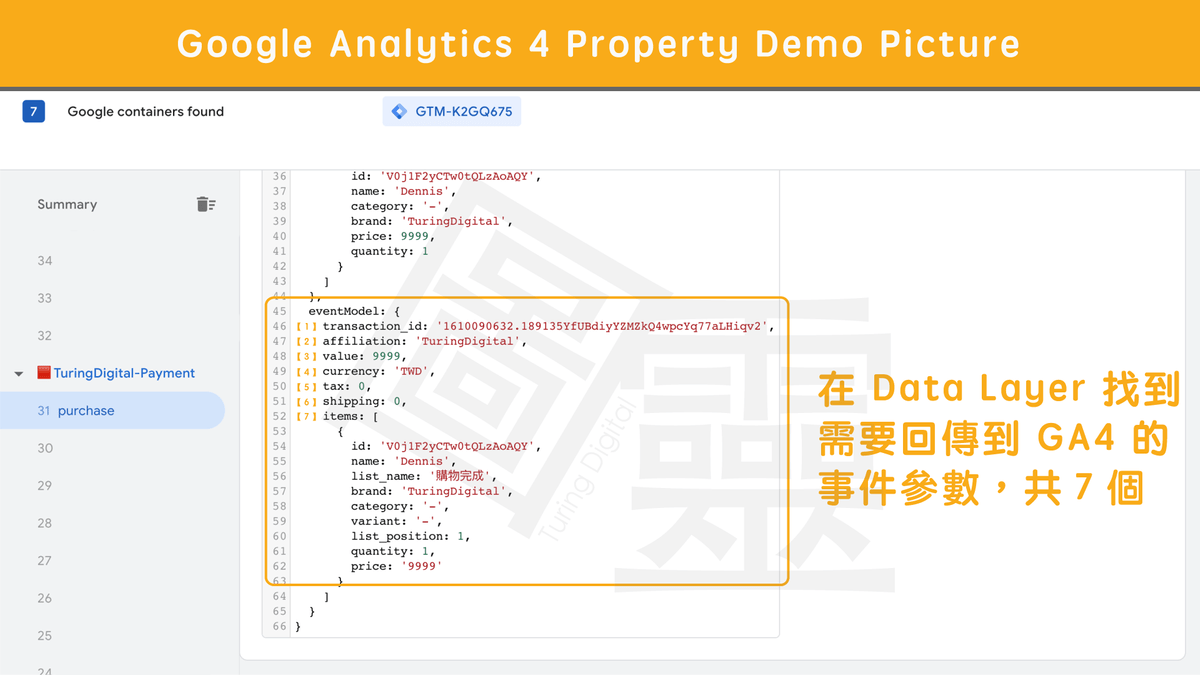Click the list_name: '購物完成' line
This screenshot has height=675, width=1200.
tap(424, 476)
